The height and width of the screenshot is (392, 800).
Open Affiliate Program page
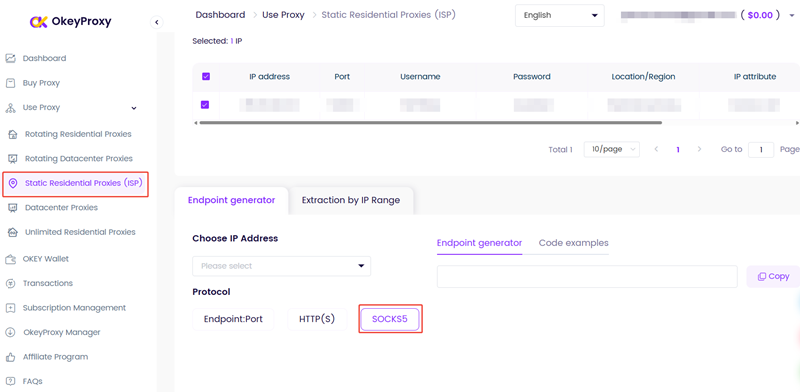point(56,357)
